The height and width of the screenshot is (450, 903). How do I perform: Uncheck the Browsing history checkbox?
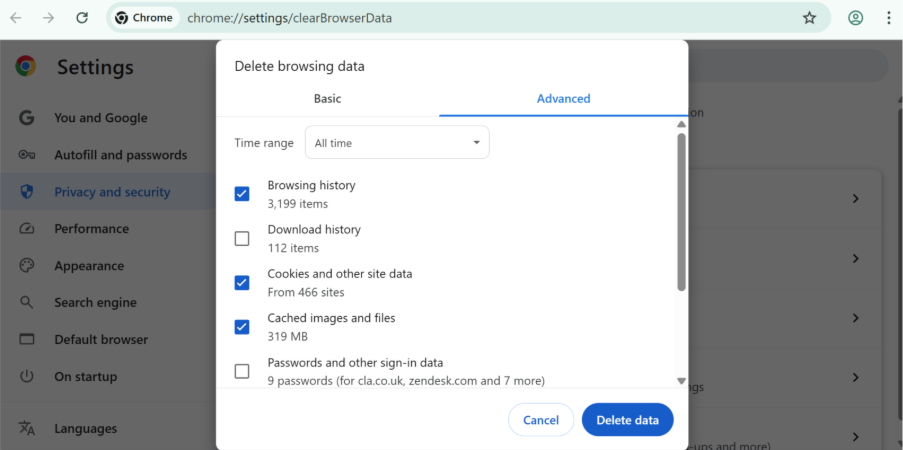pos(242,194)
